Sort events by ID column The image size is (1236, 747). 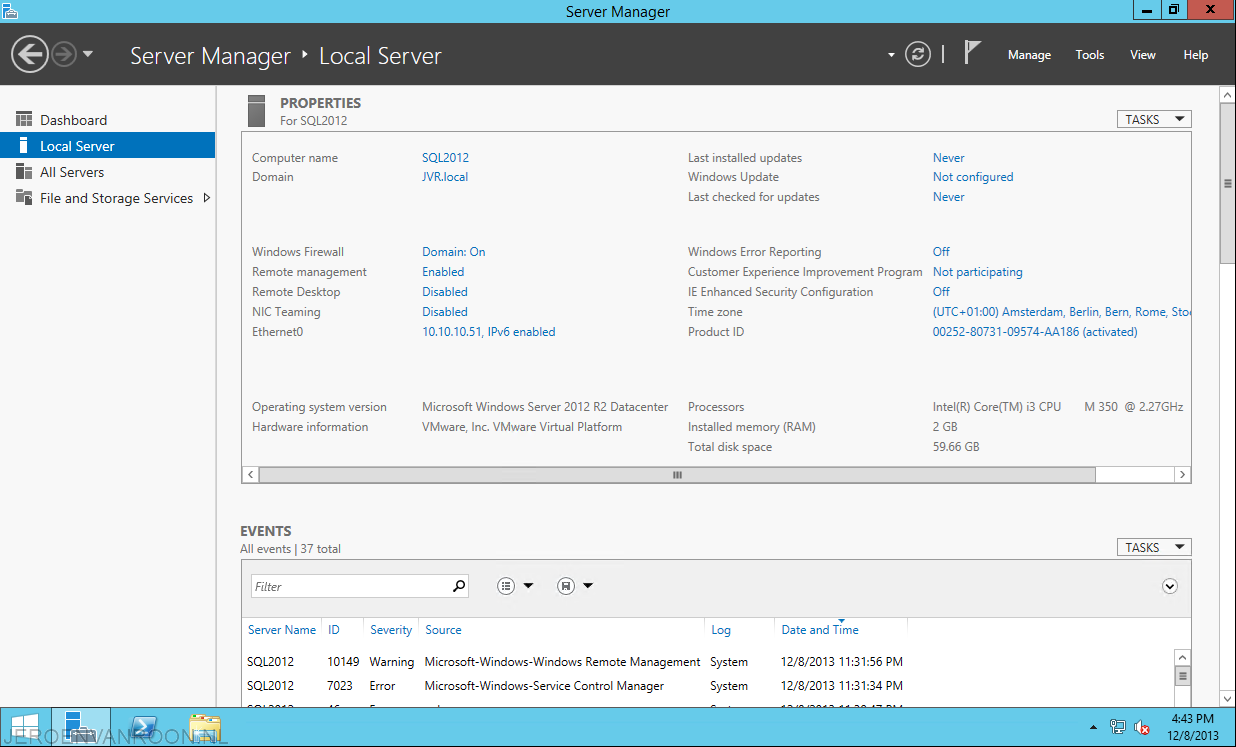coord(334,630)
